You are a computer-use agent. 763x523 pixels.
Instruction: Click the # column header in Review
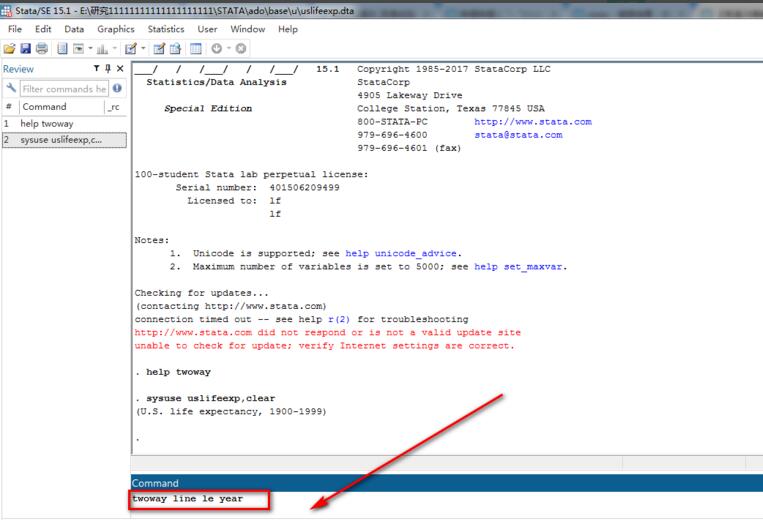coord(9,107)
